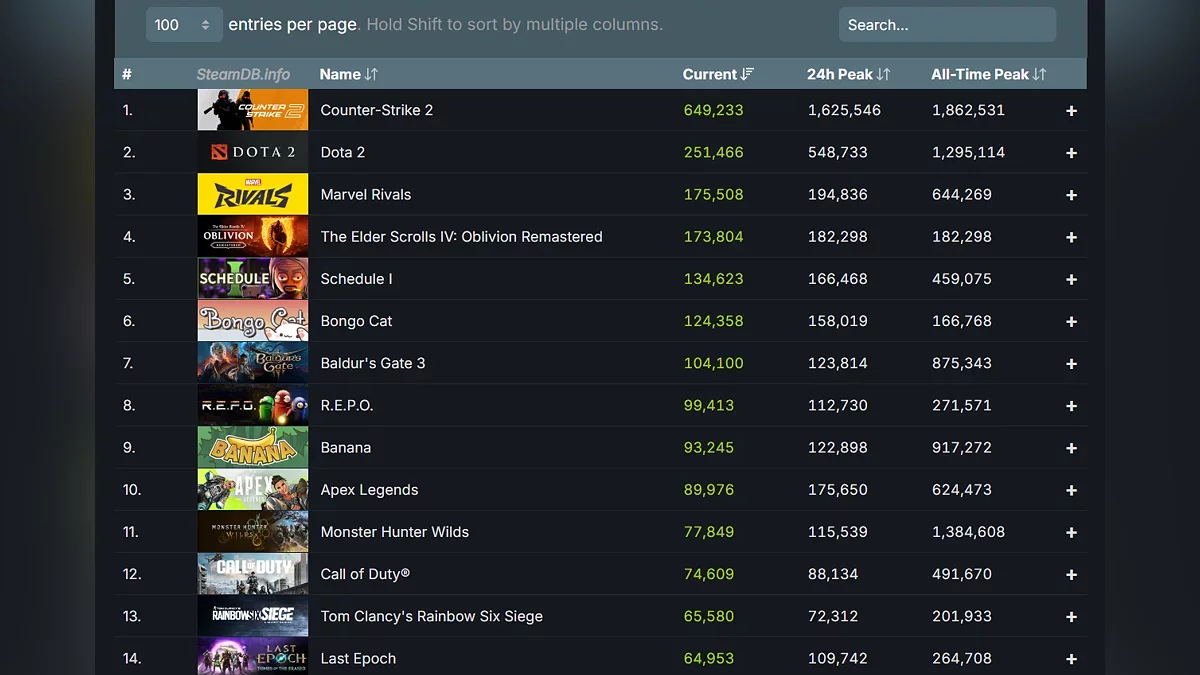This screenshot has width=1200, height=675.
Task: Expand the Banana row plus icon
Action: pyautogui.click(x=1071, y=448)
